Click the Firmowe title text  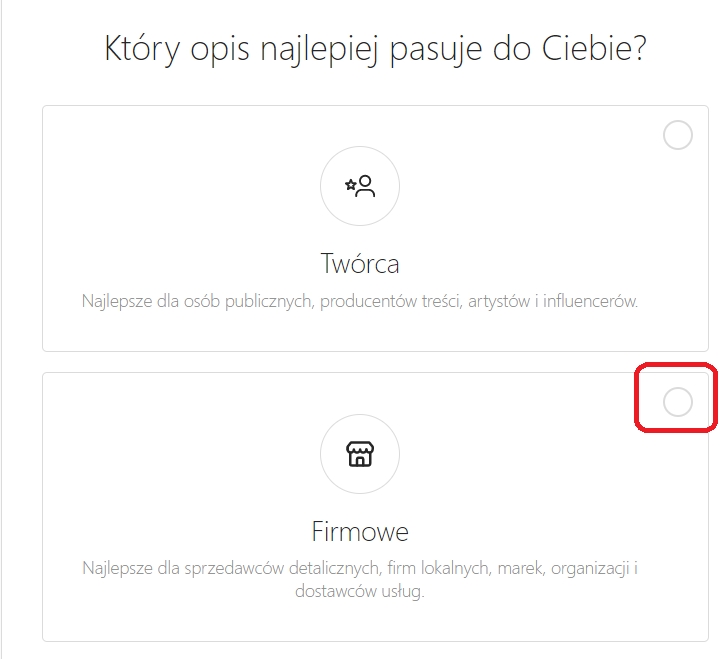coord(360,530)
